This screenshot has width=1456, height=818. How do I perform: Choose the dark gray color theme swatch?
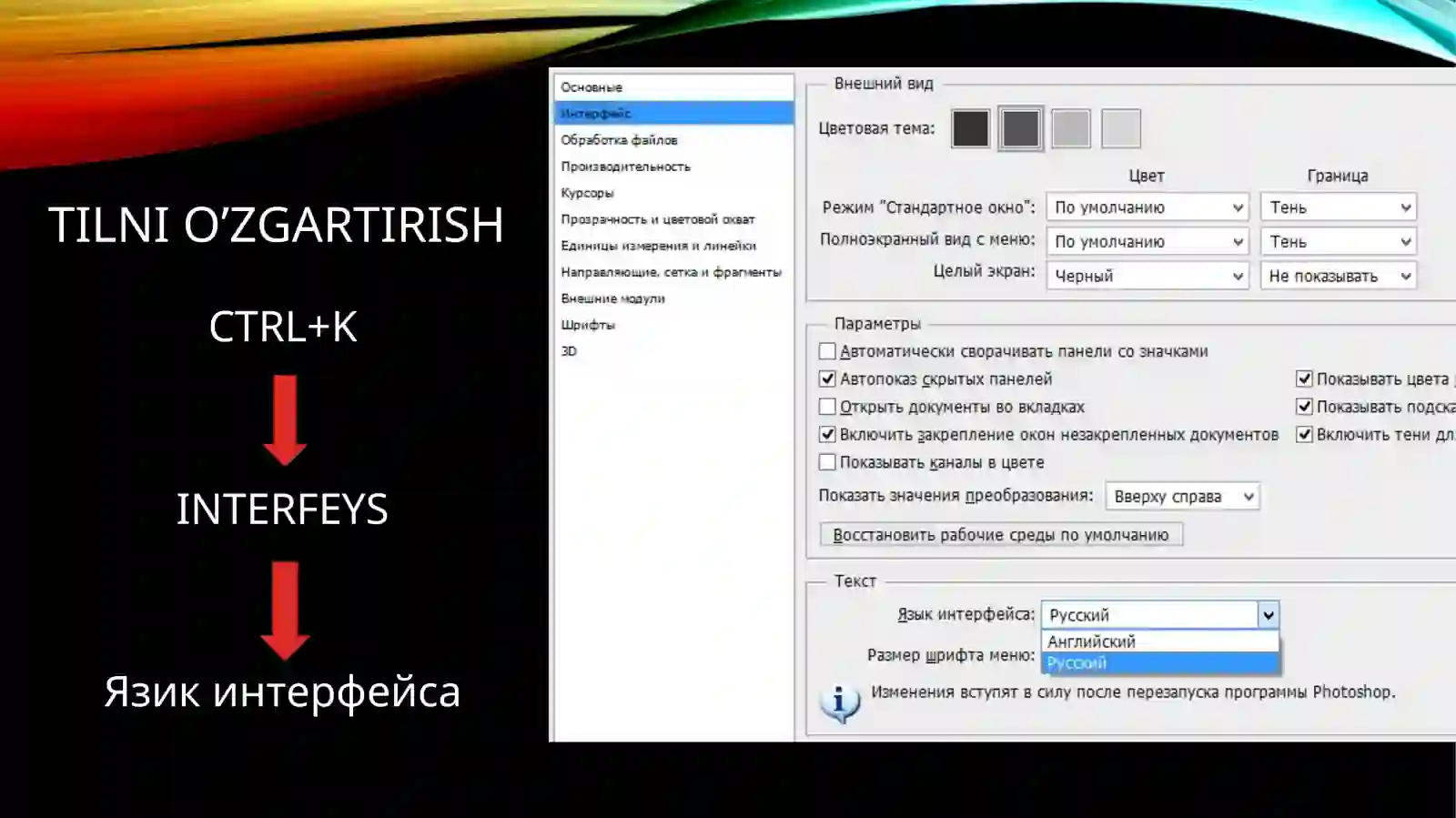tap(1020, 128)
